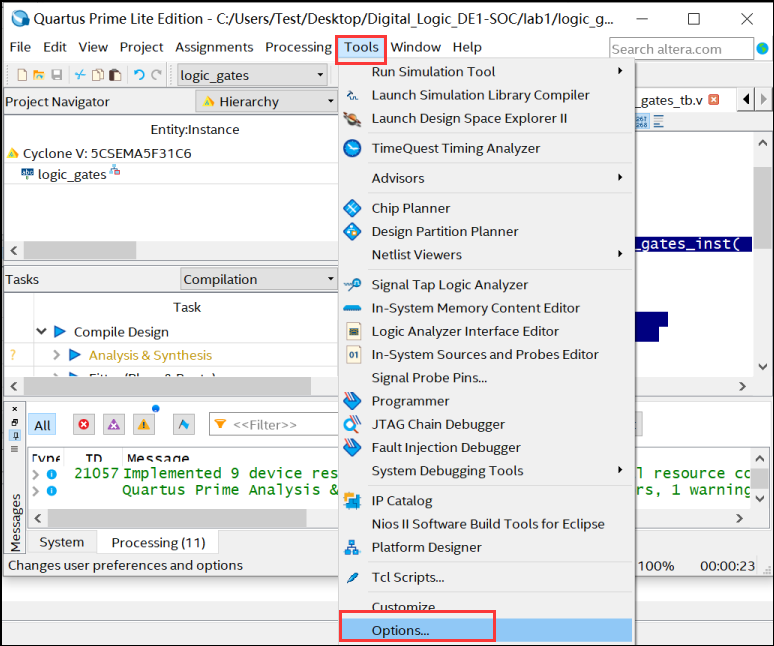Launch Design Space Explorer II
This screenshot has height=646, width=774.
pos(469,118)
